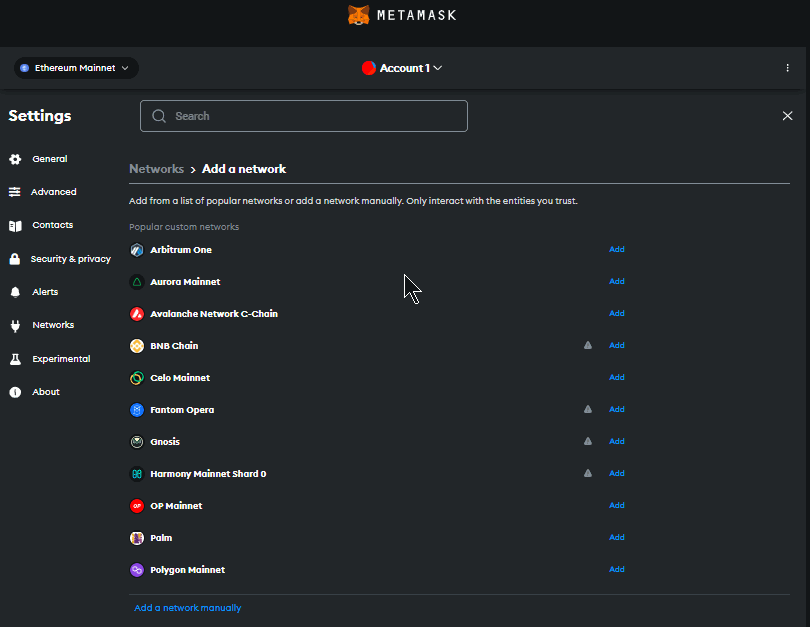Click the settings Search field
This screenshot has height=627, width=810.
point(304,116)
